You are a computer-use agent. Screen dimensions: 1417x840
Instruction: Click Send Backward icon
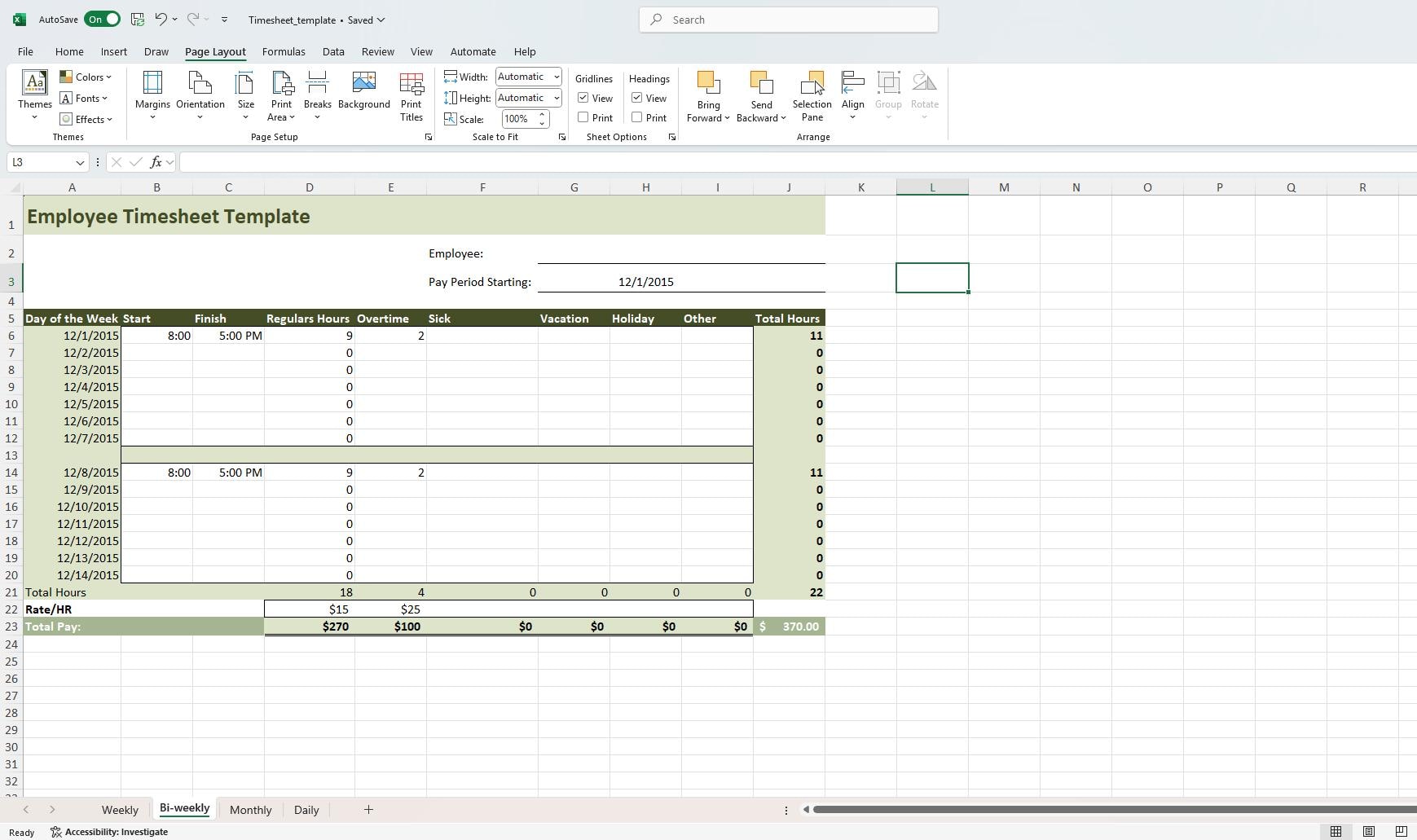point(761,83)
